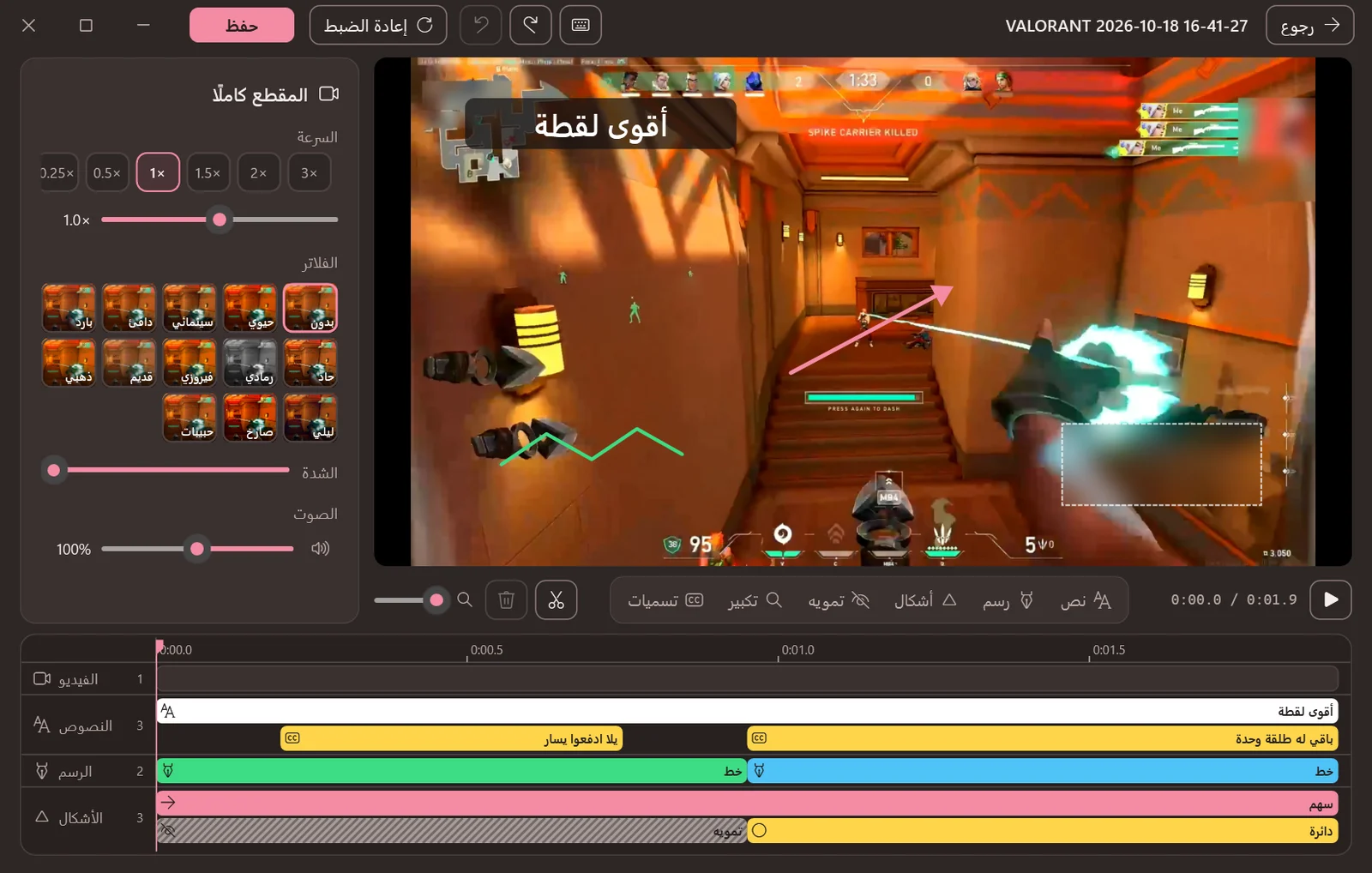Image resolution: width=1372 pixels, height=873 pixels.
Task: Apply the ليلي night filter
Action: [310, 417]
